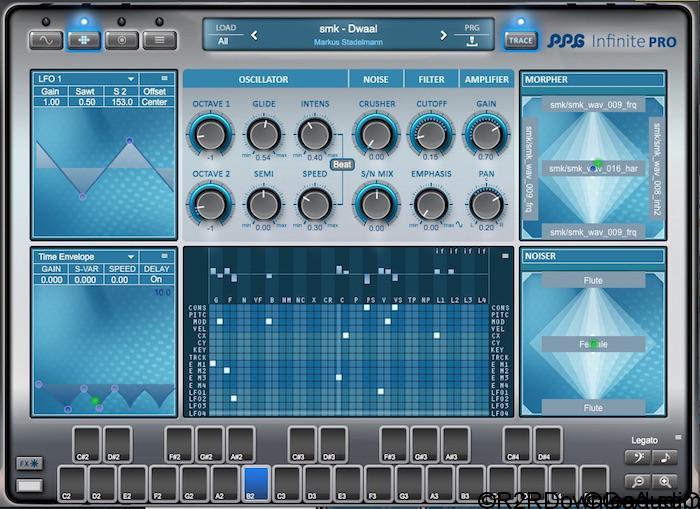
Task: Click the bass clef keyboard icon
Action: point(637,457)
